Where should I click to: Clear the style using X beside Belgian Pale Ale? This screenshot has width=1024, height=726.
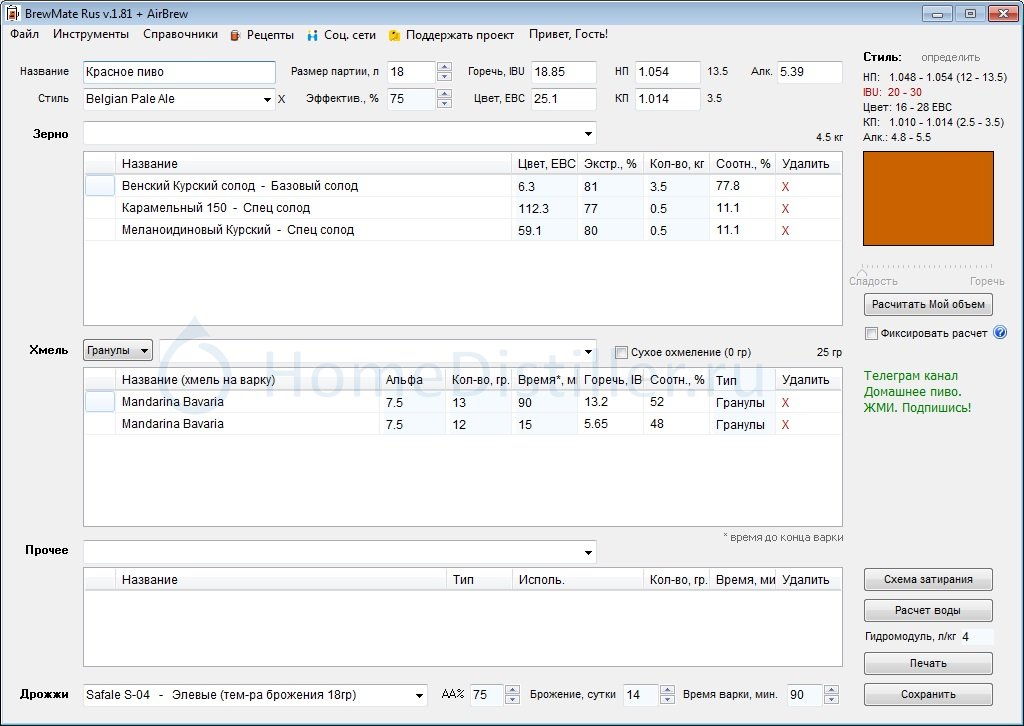[x=281, y=99]
